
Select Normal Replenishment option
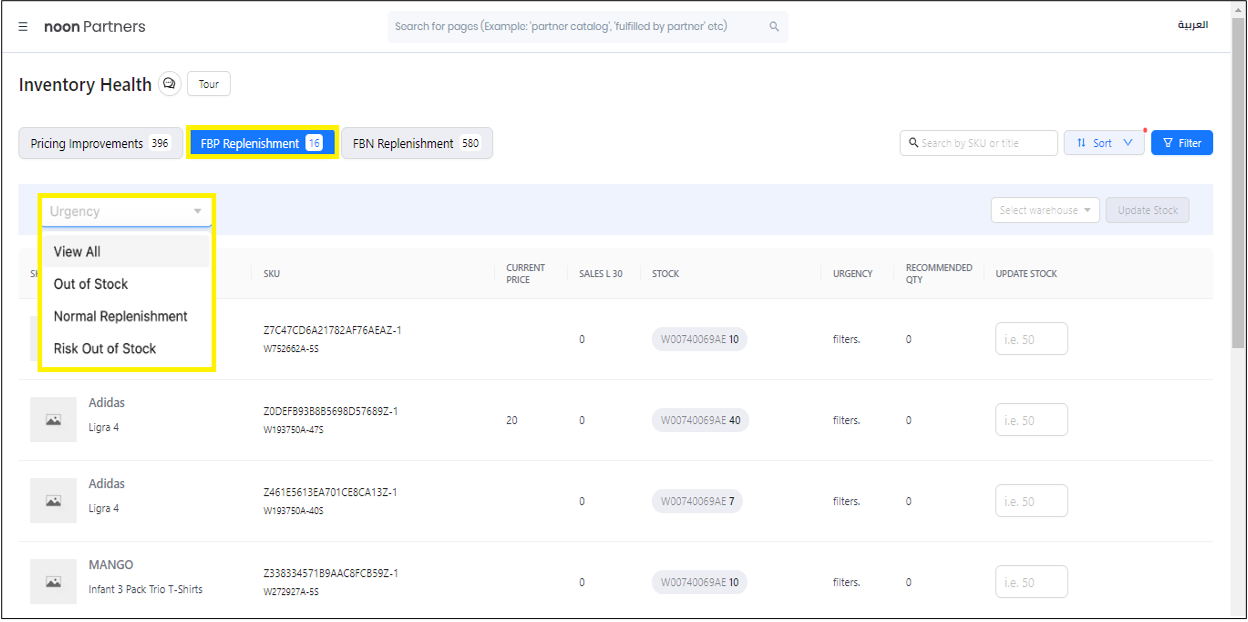point(121,316)
